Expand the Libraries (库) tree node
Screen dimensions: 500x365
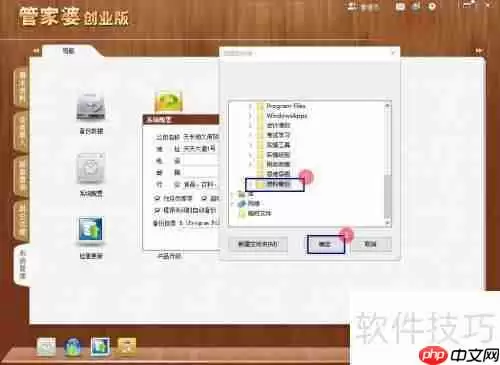coord(233,194)
